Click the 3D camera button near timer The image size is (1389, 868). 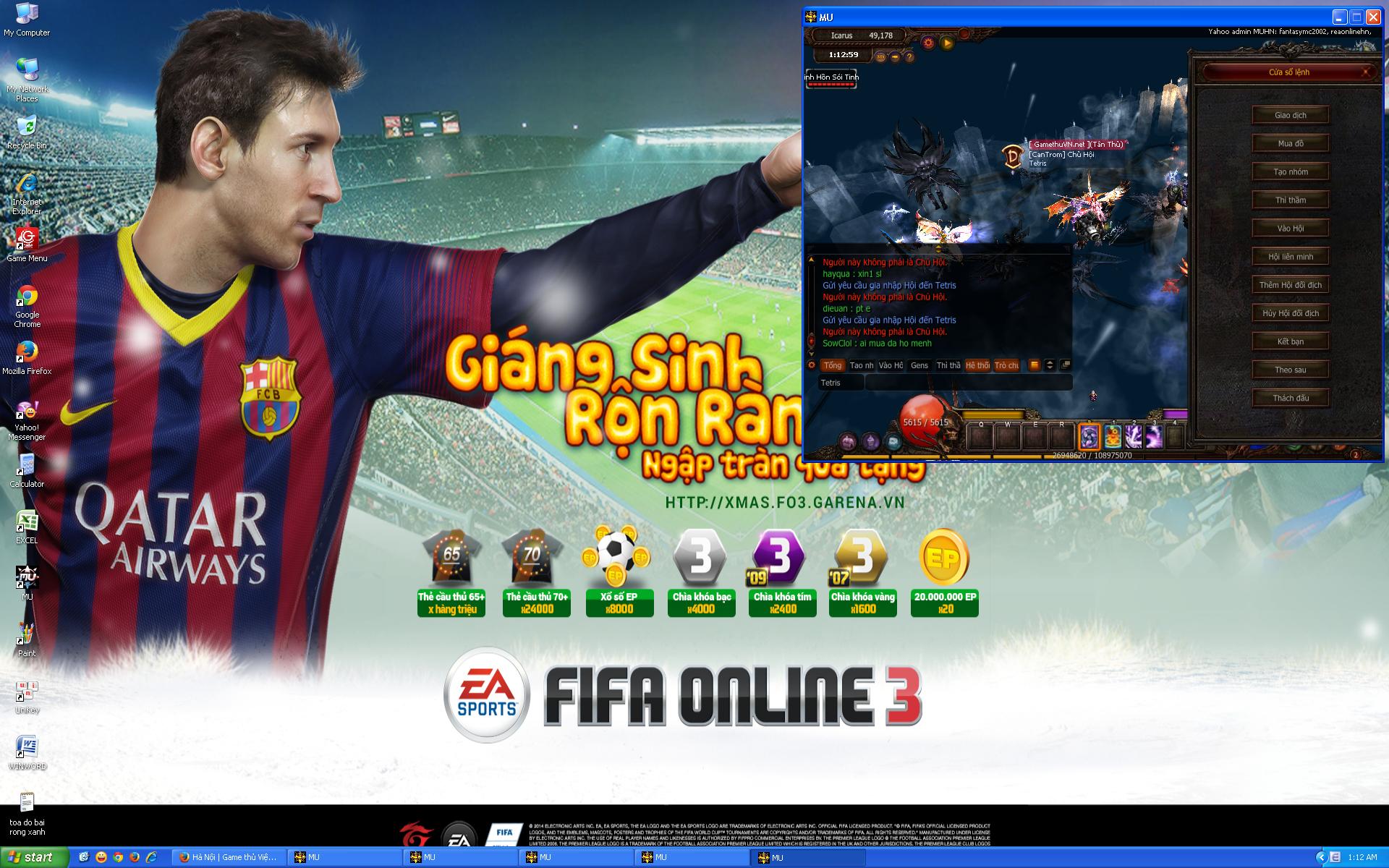880,56
